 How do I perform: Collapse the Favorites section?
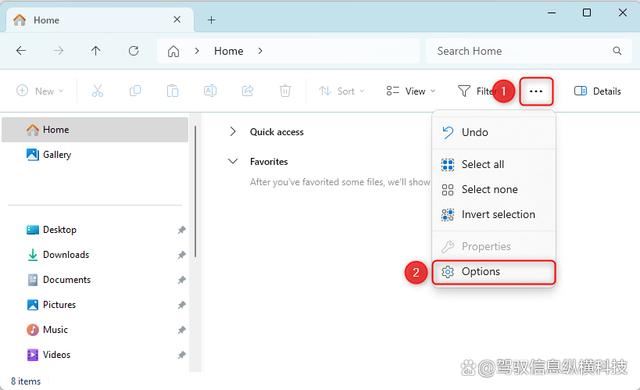(233, 161)
